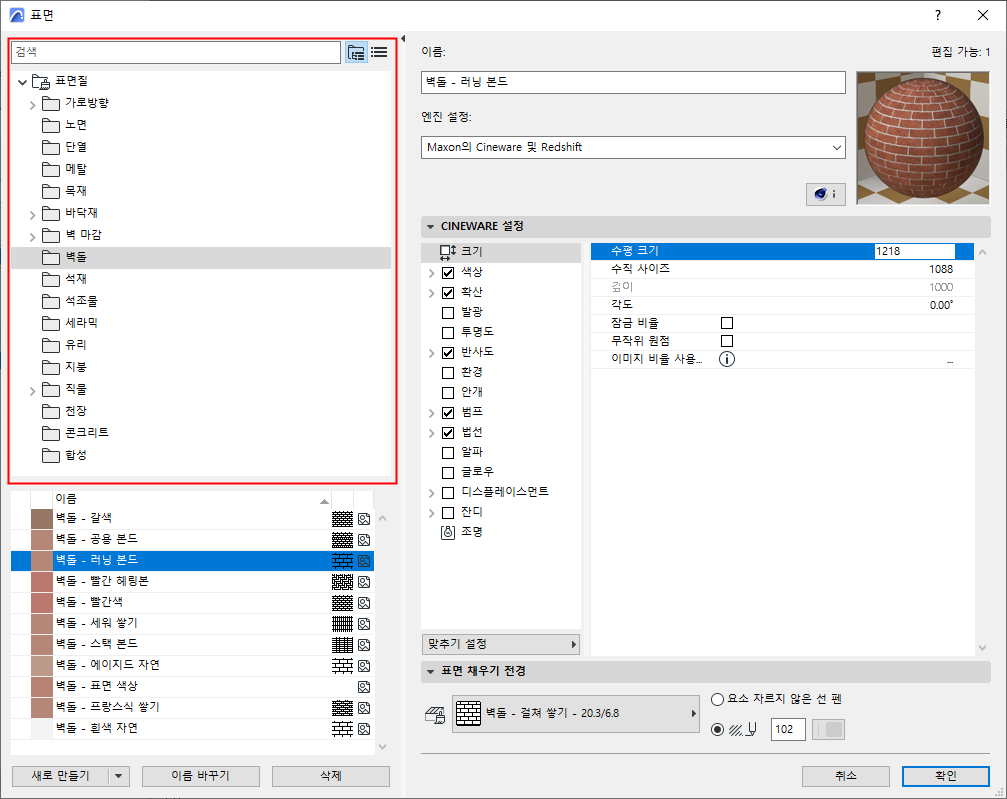This screenshot has width=1007, height=799.
Task: Check the 잠금 비율 lock ratio box
Action: pos(727,323)
